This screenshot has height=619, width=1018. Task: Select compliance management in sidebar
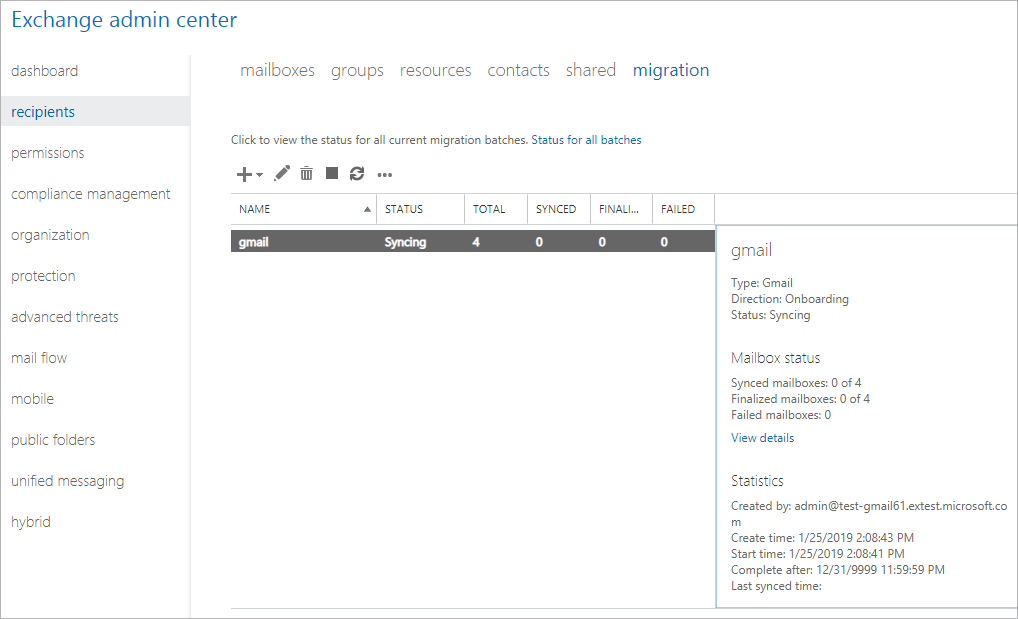tap(90, 194)
